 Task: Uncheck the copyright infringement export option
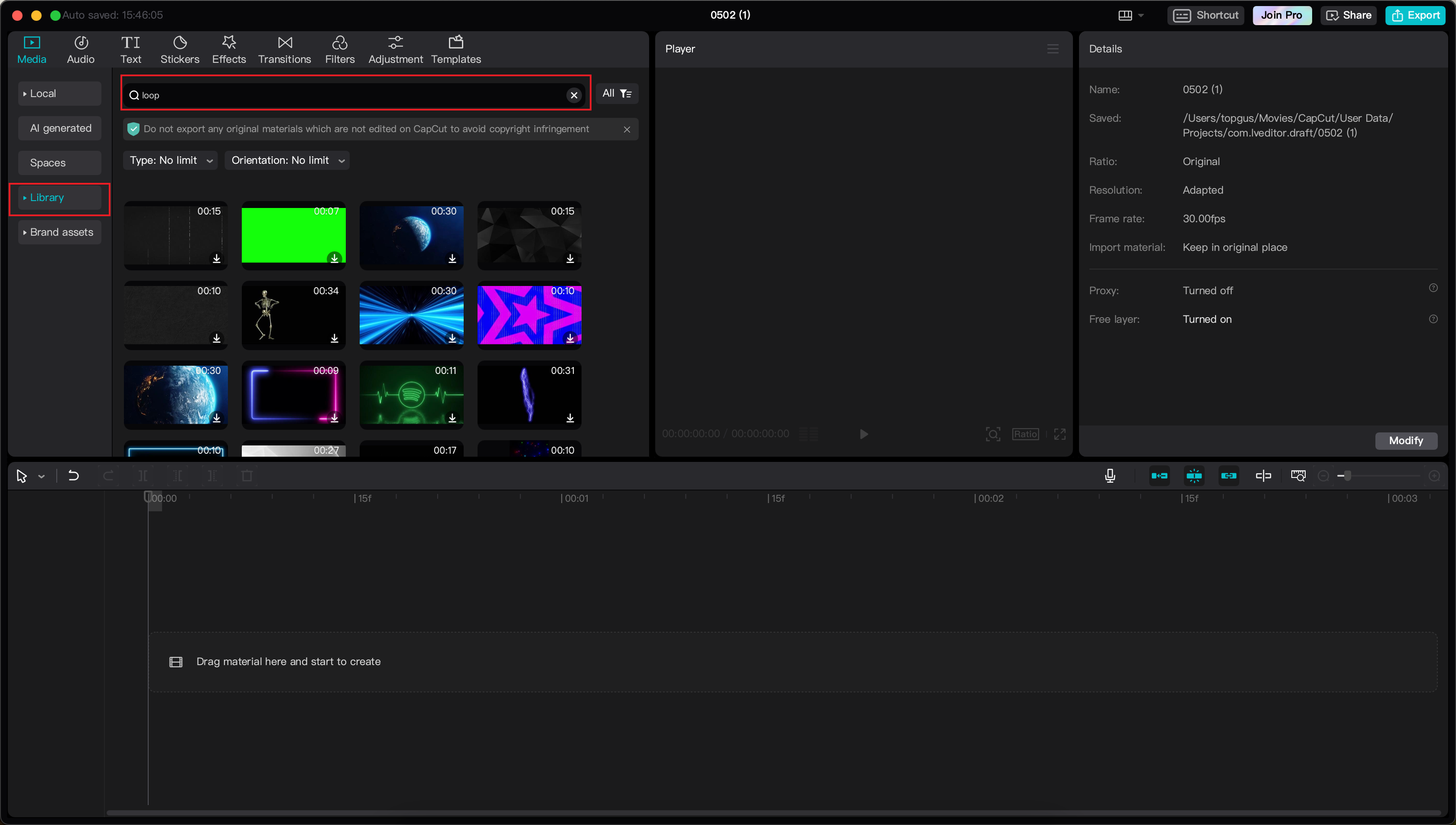coord(133,129)
